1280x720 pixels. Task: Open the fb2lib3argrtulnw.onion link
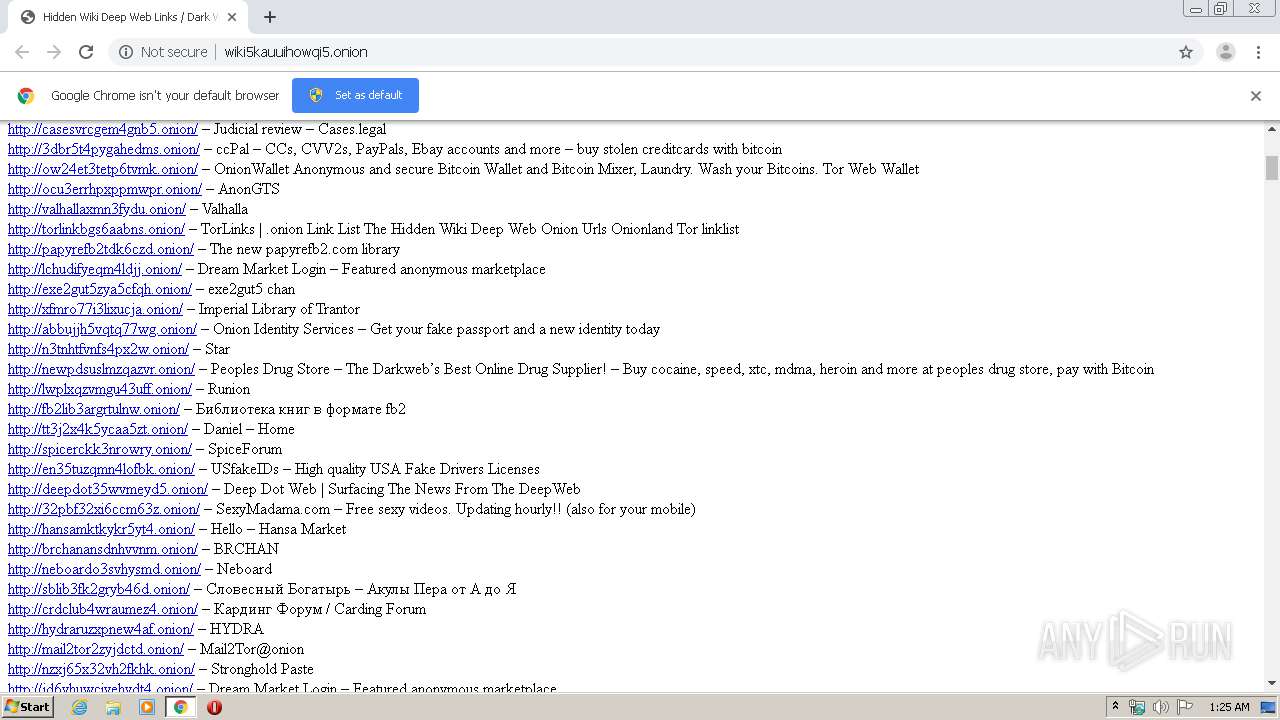[94, 409]
